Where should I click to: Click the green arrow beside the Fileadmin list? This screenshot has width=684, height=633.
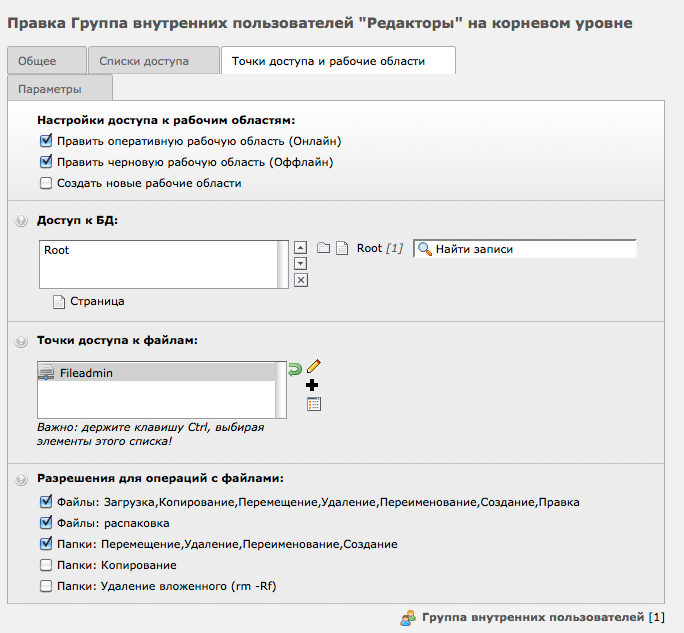pyautogui.click(x=295, y=369)
